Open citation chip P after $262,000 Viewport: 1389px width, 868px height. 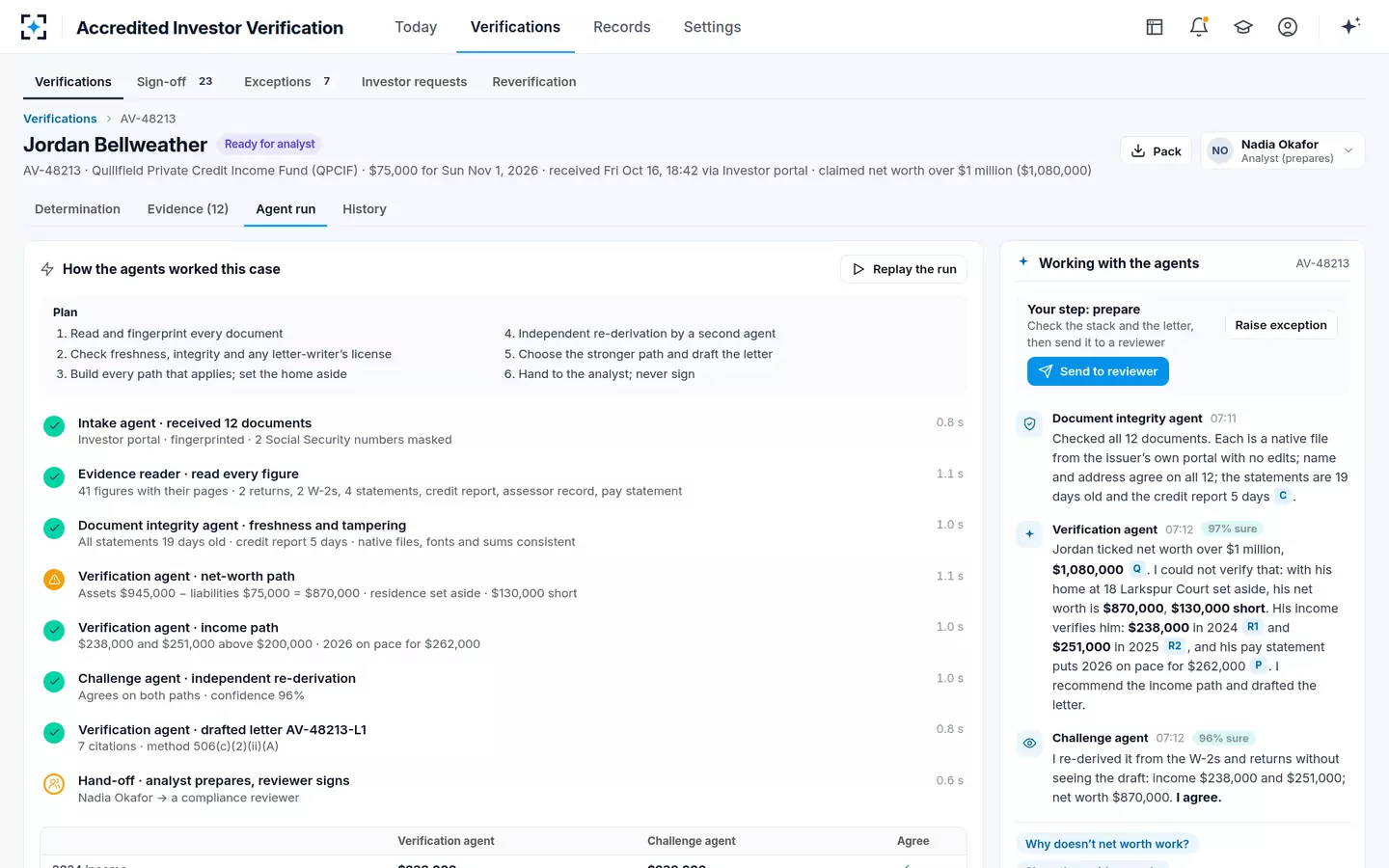coord(1259,665)
